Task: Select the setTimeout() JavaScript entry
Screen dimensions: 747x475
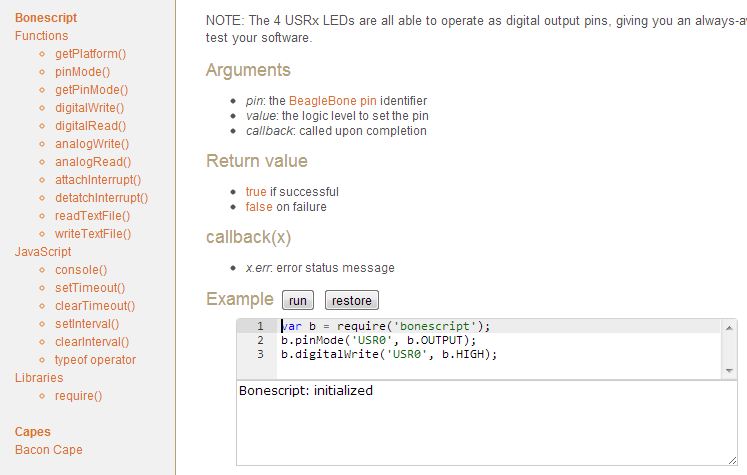Action: 89,288
